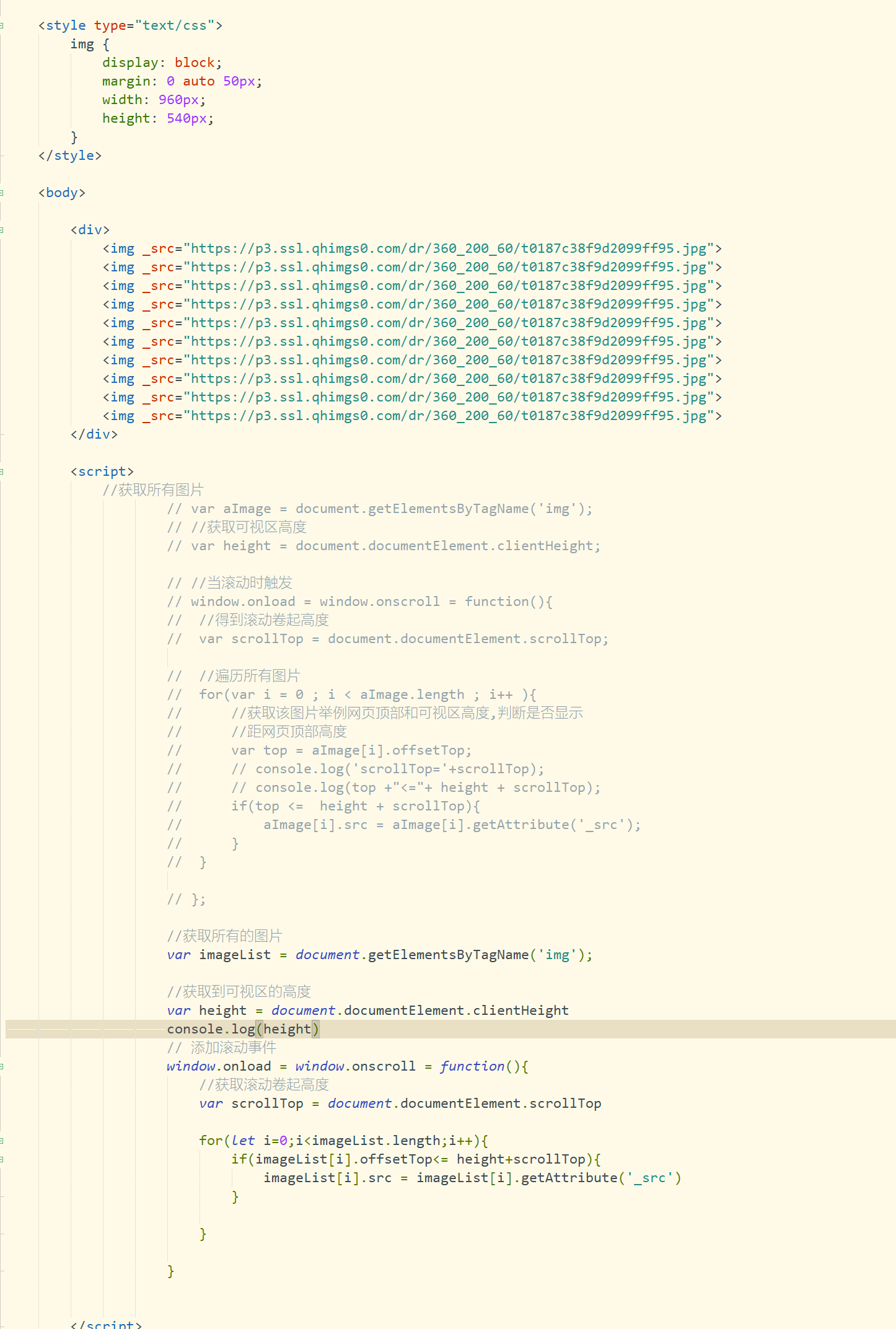Click the 'function' keyword in window.onload line

coord(472,1066)
